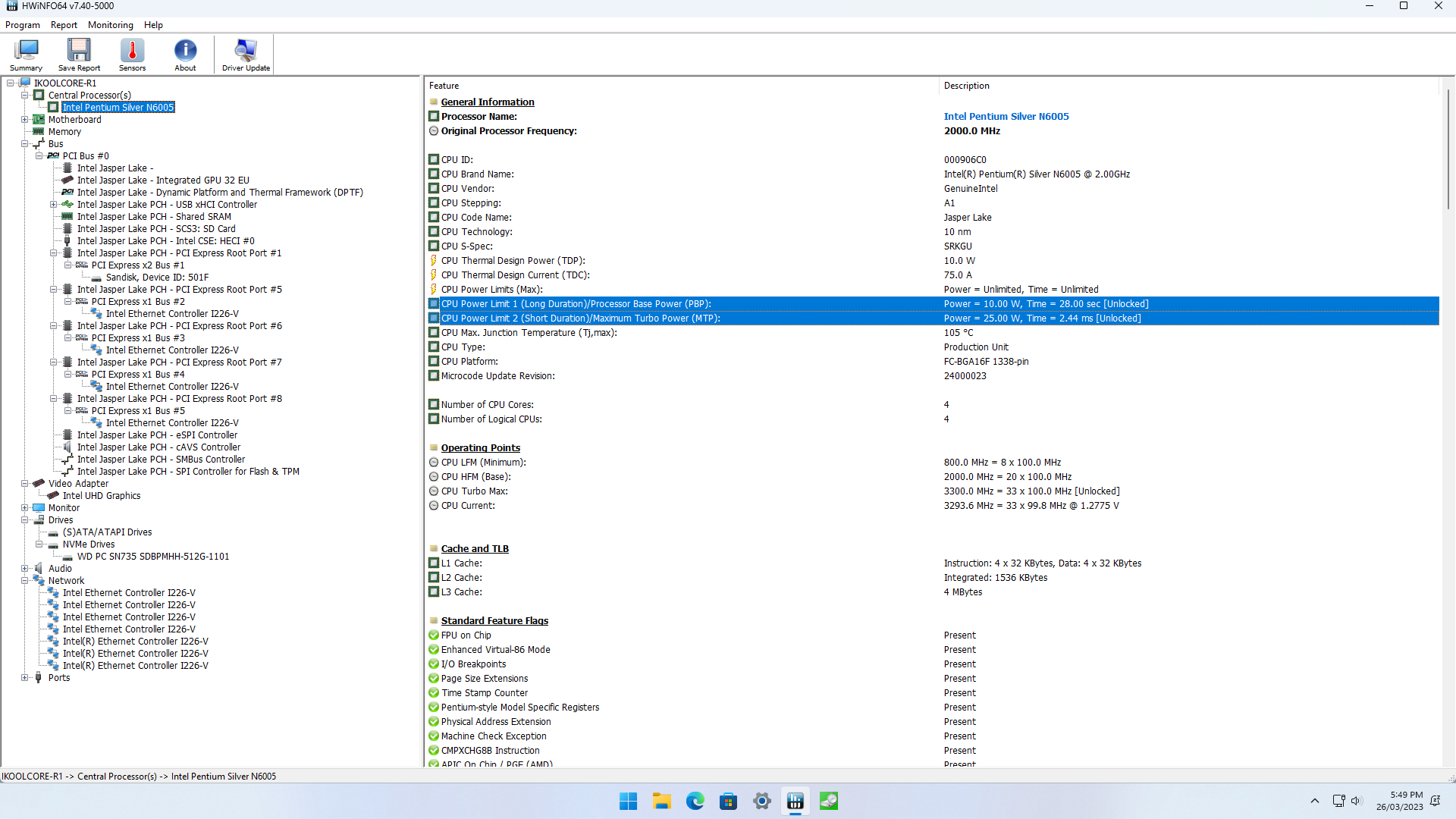Expand the Monitor tree node

coord(25,508)
